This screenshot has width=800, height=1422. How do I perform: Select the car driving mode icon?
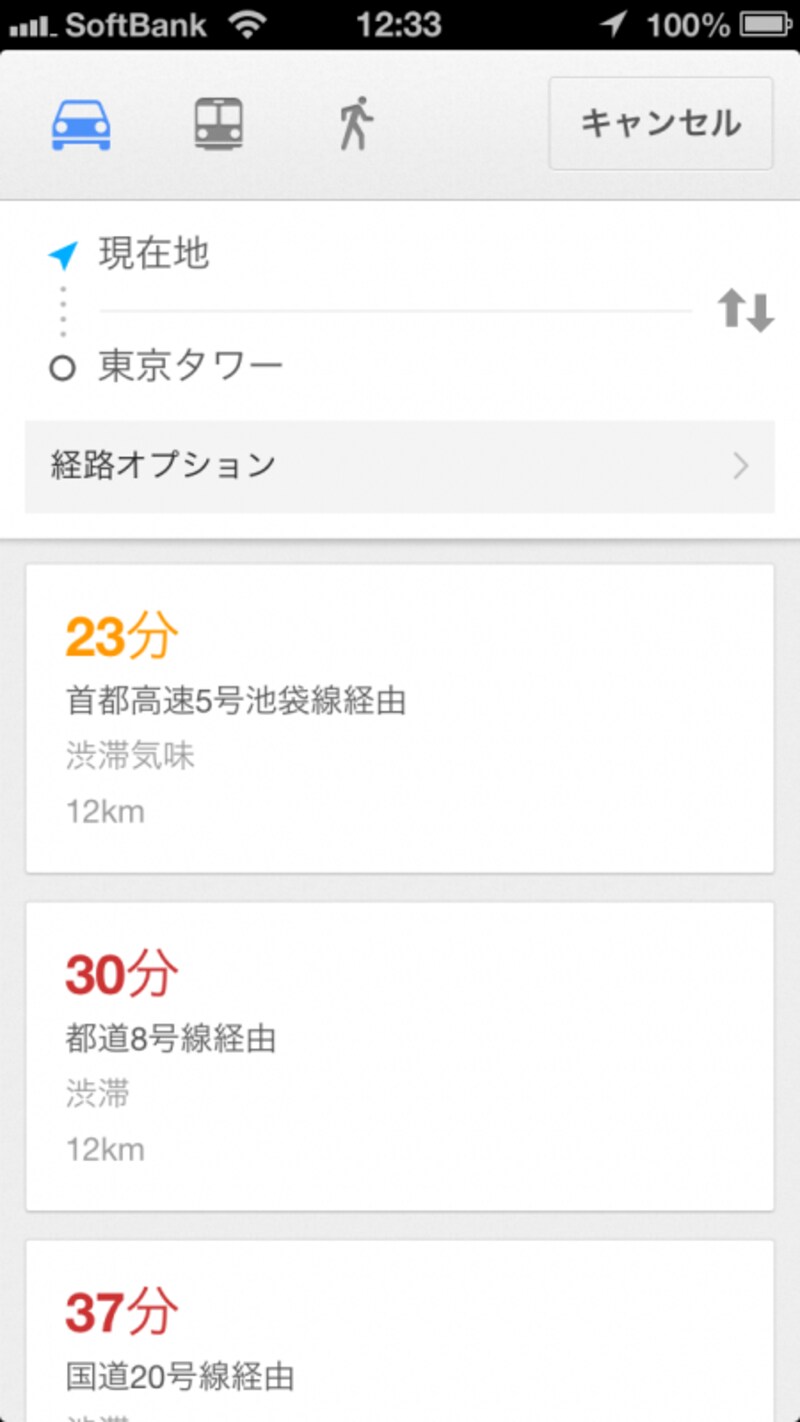click(x=81, y=126)
